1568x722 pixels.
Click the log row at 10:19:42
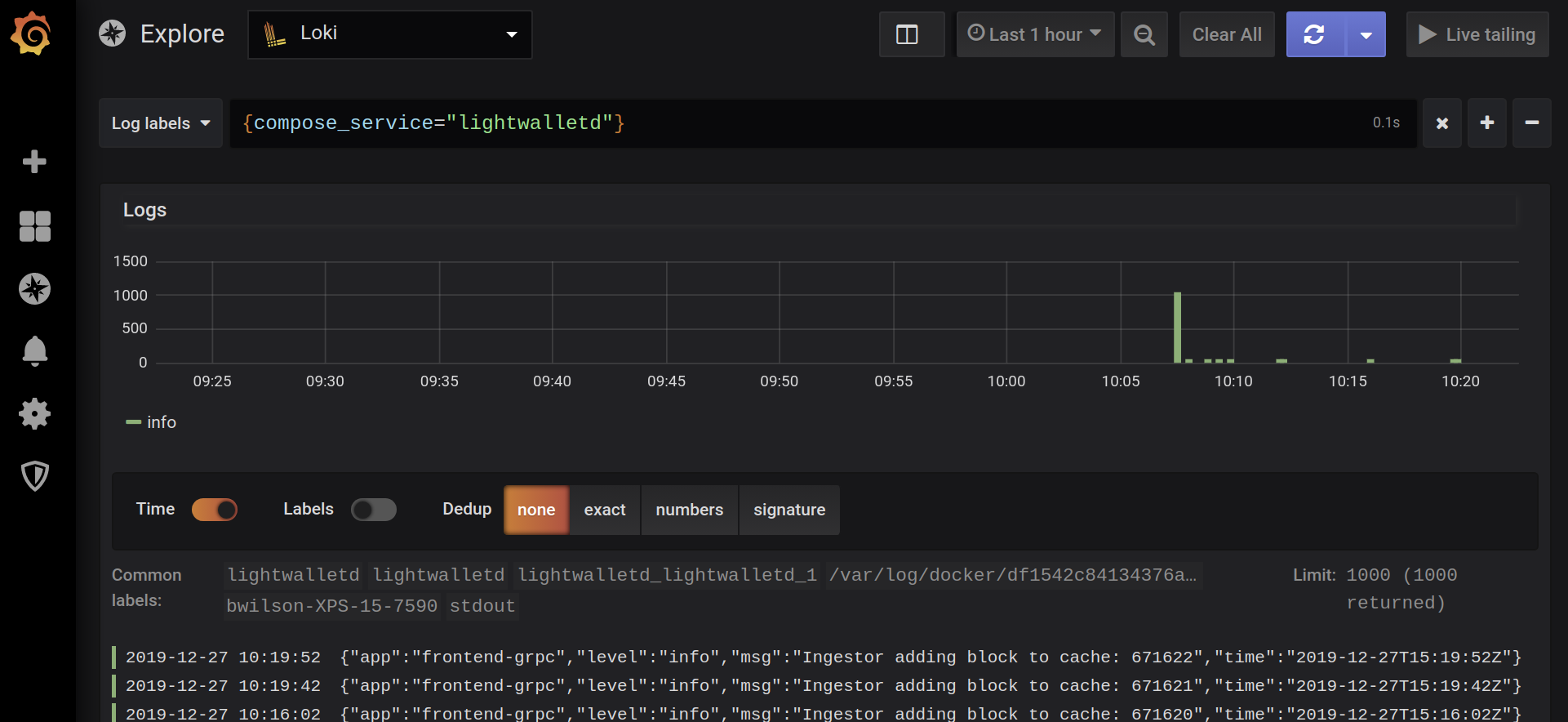pyautogui.click(x=816, y=686)
